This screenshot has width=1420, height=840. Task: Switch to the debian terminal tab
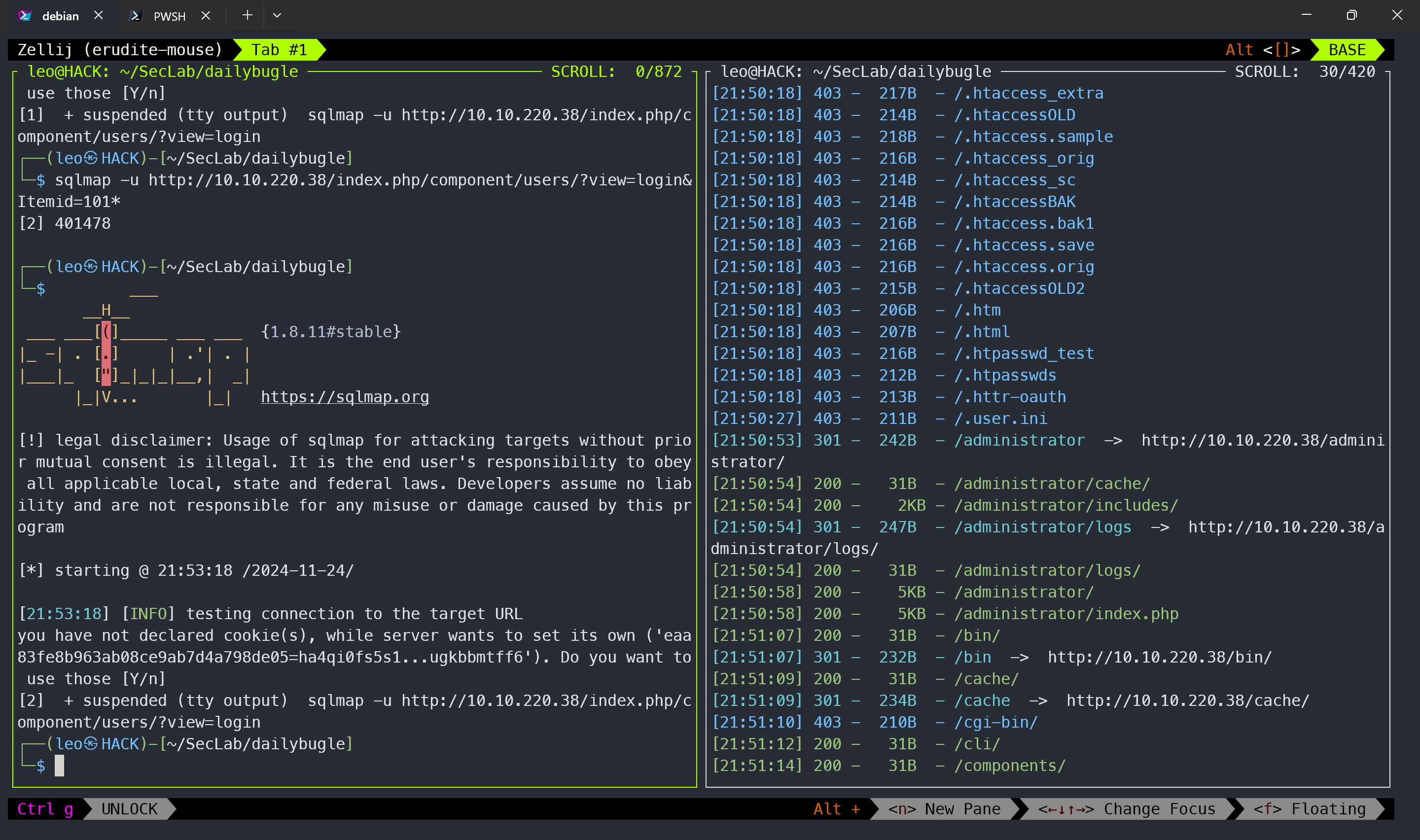pyautogui.click(x=60, y=16)
